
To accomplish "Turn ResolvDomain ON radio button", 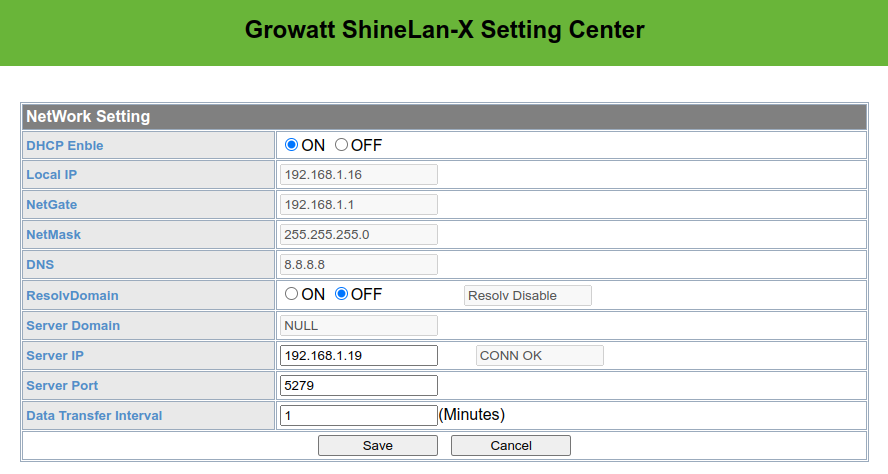I will 291,294.
